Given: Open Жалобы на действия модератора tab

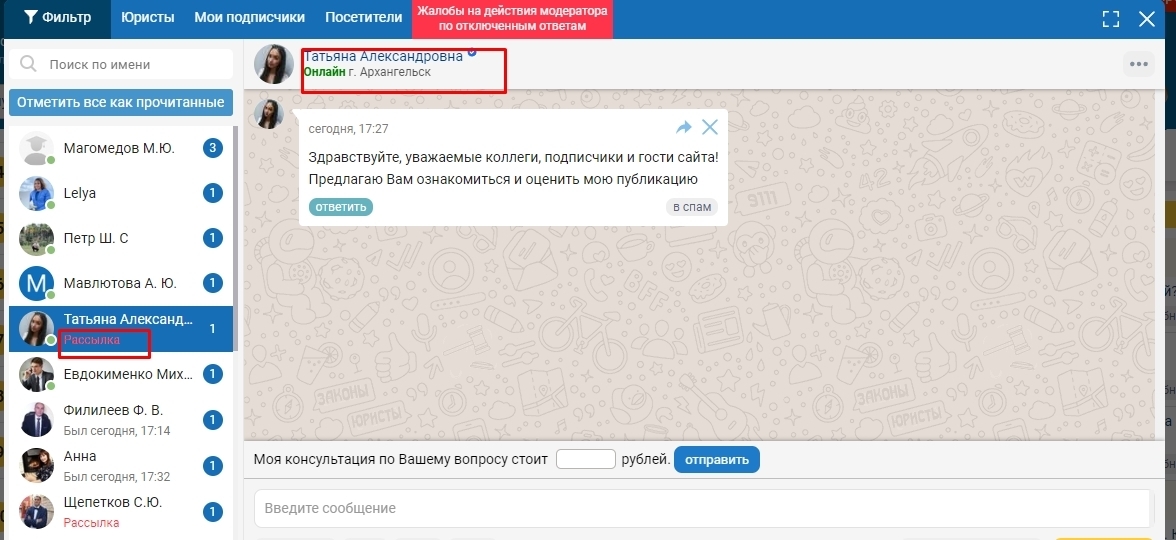Looking at the screenshot, I should tap(512, 19).
